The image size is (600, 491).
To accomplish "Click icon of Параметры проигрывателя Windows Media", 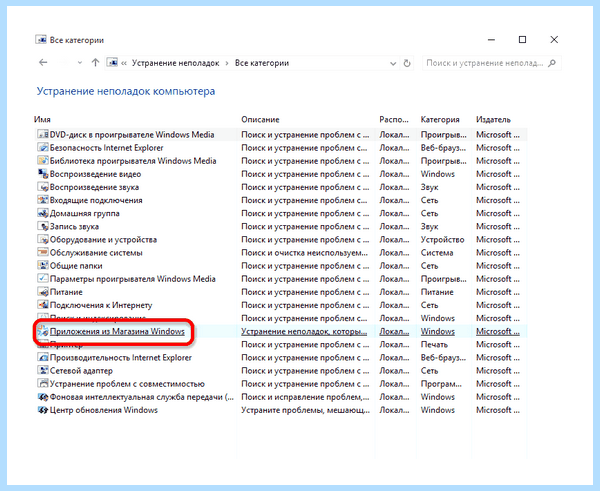I will click(x=43, y=279).
